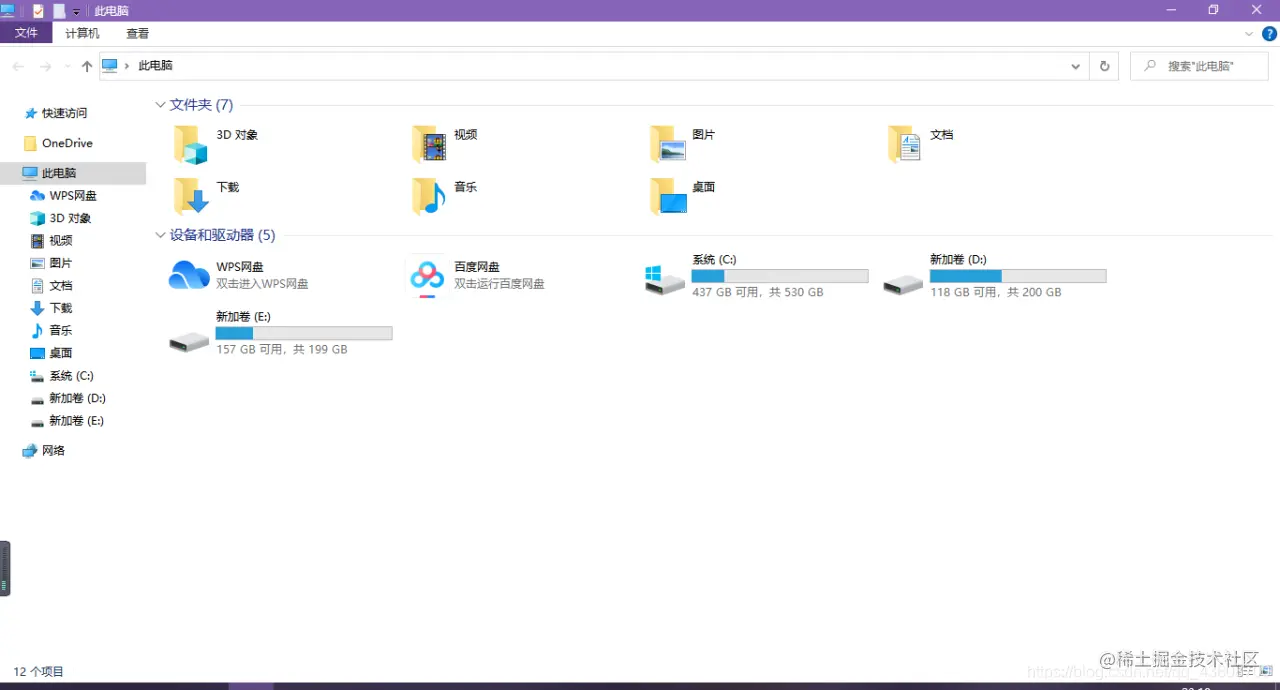Click properties icon in quick access toolbar
The height and width of the screenshot is (690, 1280).
(38, 11)
